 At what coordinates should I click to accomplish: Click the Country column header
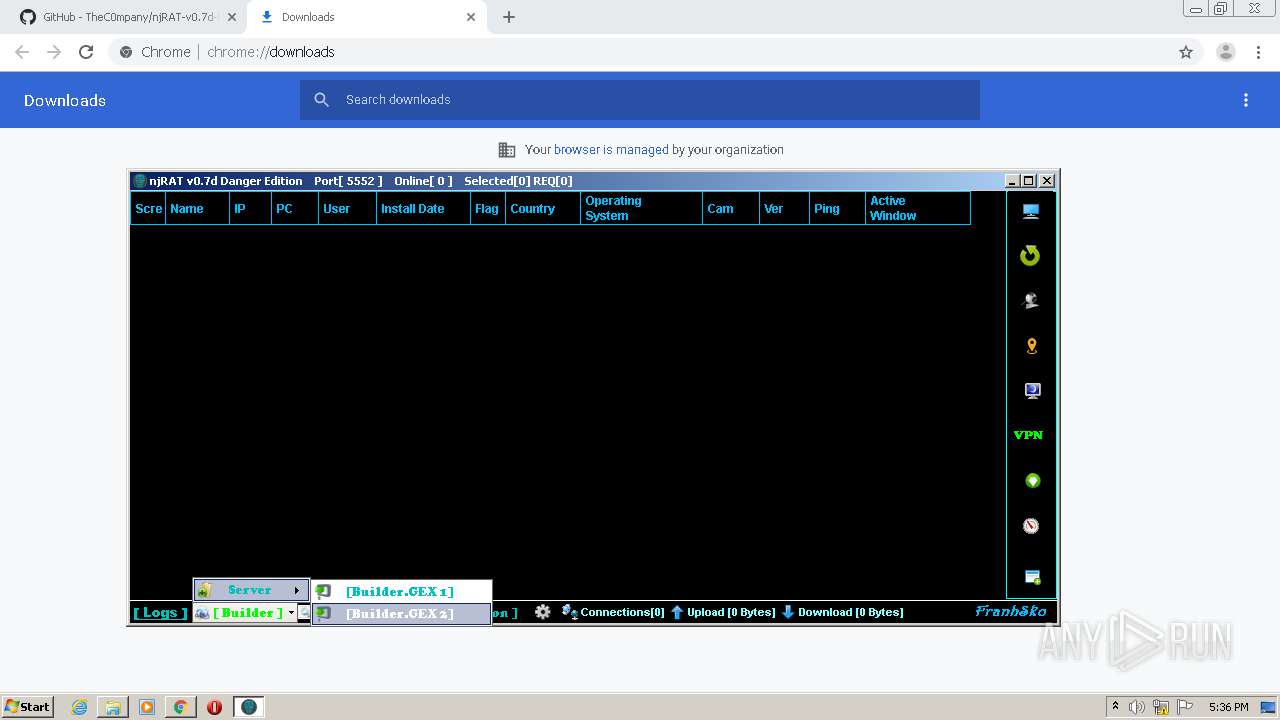[x=543, y=208]
